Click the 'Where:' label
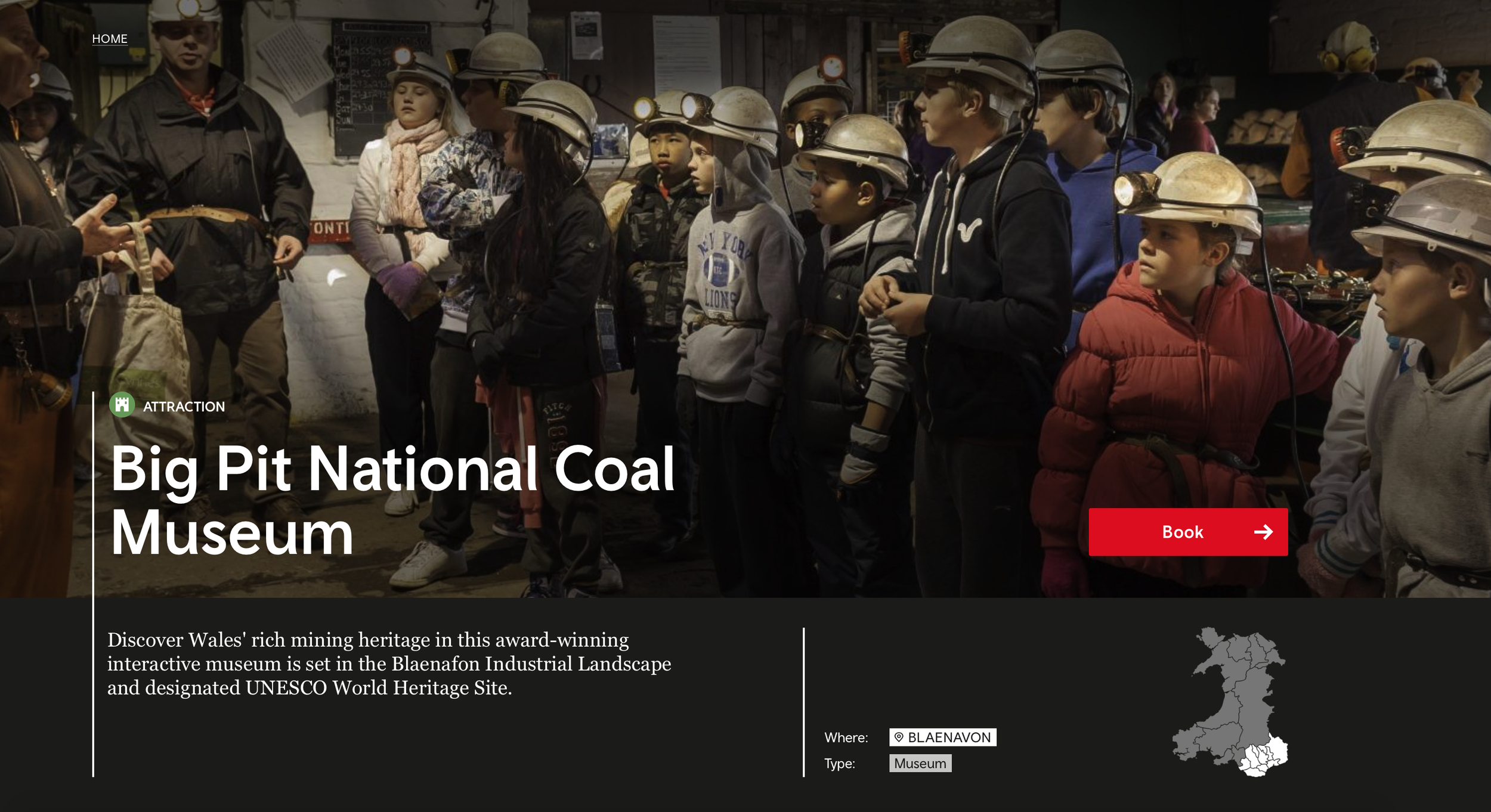Image resolution: width=1491 pixels, height=812 pixels. [x=846, y=737]
